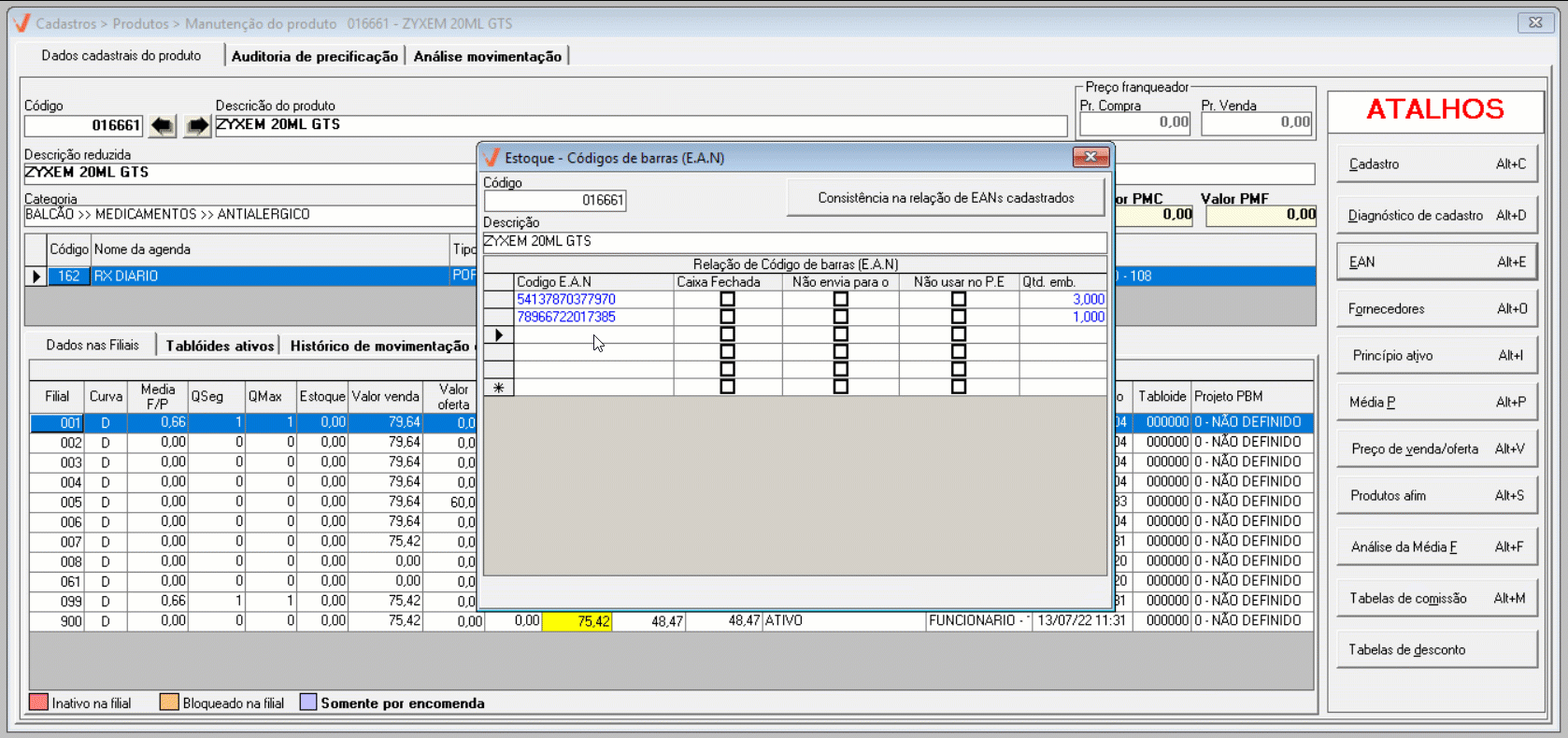This screenshot has width=1568, height=738.
Task: Click the Tabelas de desconto button
Action: click(x=1436, y=650)
